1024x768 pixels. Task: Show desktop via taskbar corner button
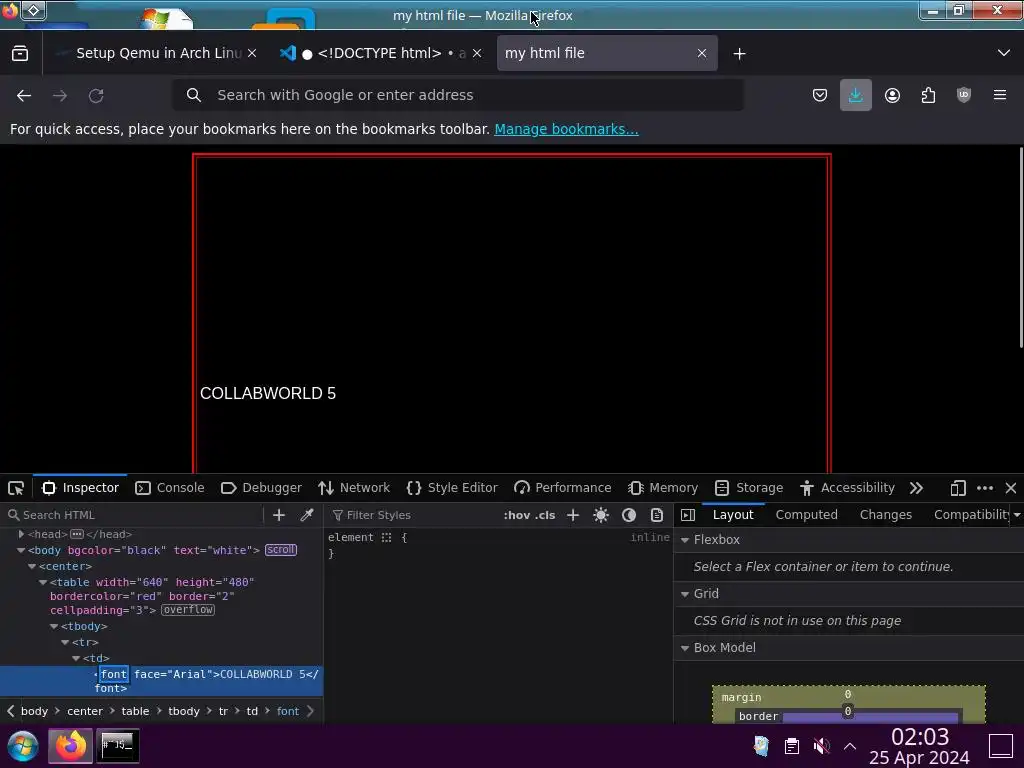(1000, 746)
